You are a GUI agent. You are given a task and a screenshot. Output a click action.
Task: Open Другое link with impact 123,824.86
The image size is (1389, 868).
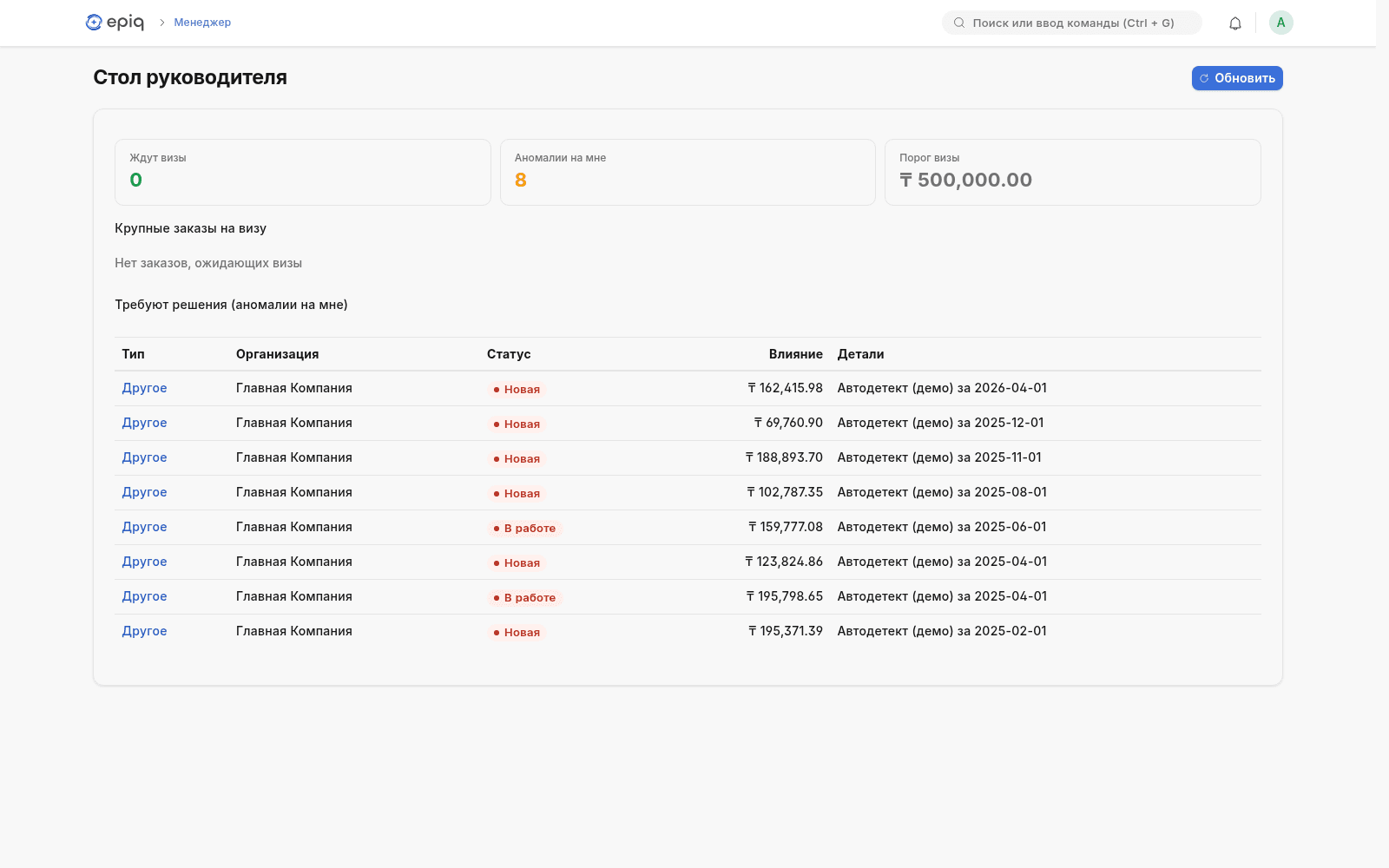(x=144, y=562)
